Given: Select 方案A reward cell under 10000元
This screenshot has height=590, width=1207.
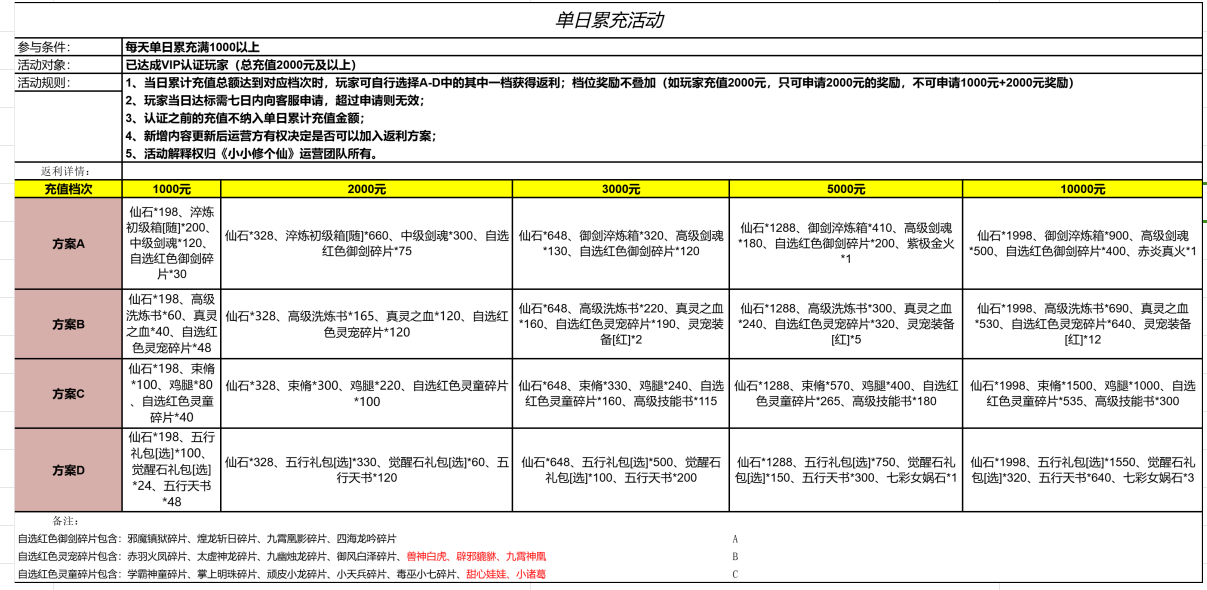Looking at the screenshot, I should point(1082,243).
